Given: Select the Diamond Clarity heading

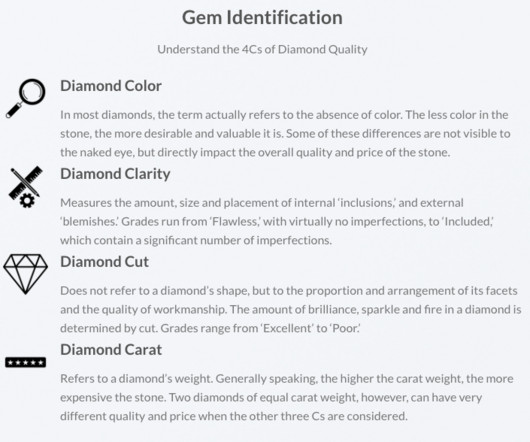Looking at the screenshot, I should 115,174.
